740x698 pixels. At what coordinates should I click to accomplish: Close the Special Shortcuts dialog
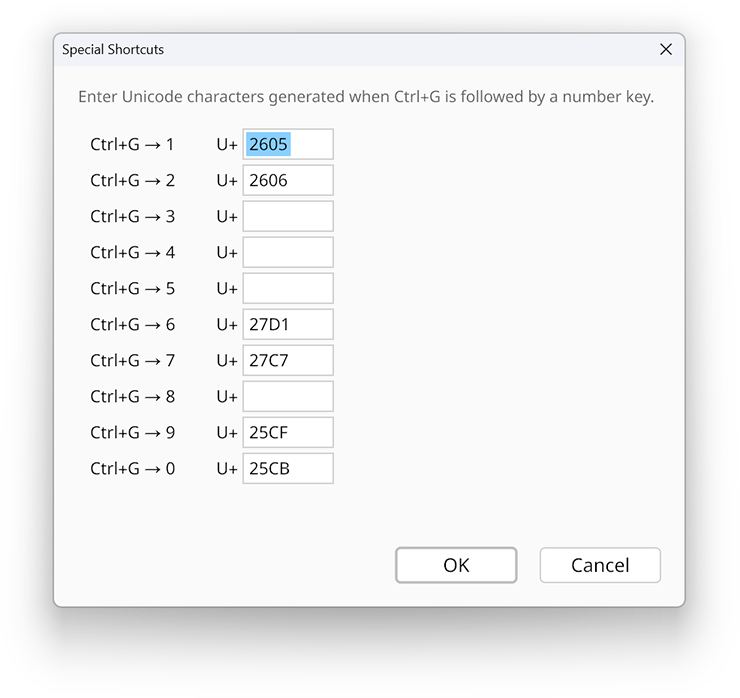click(666, 49)
